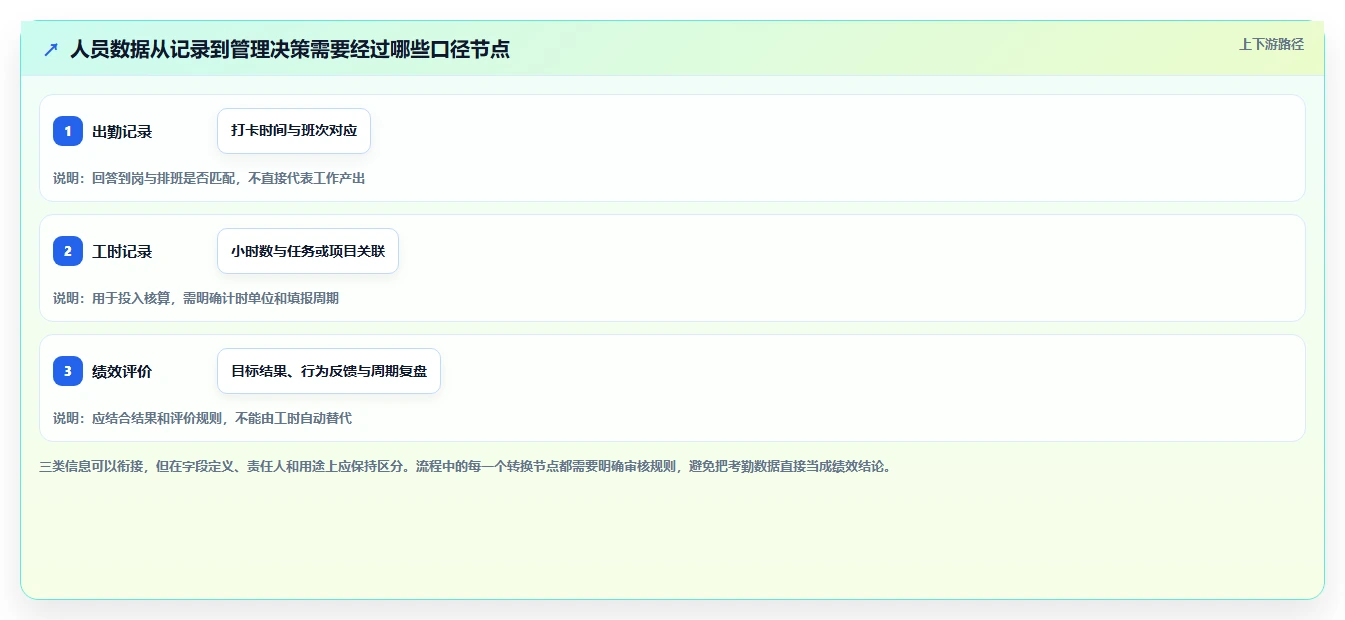Viewport: 1345px width, 620px height.
Task: Click the header title 人员数据从记录到管理决策需要经过哪些口径节点
Action: [x=290, y=49]
